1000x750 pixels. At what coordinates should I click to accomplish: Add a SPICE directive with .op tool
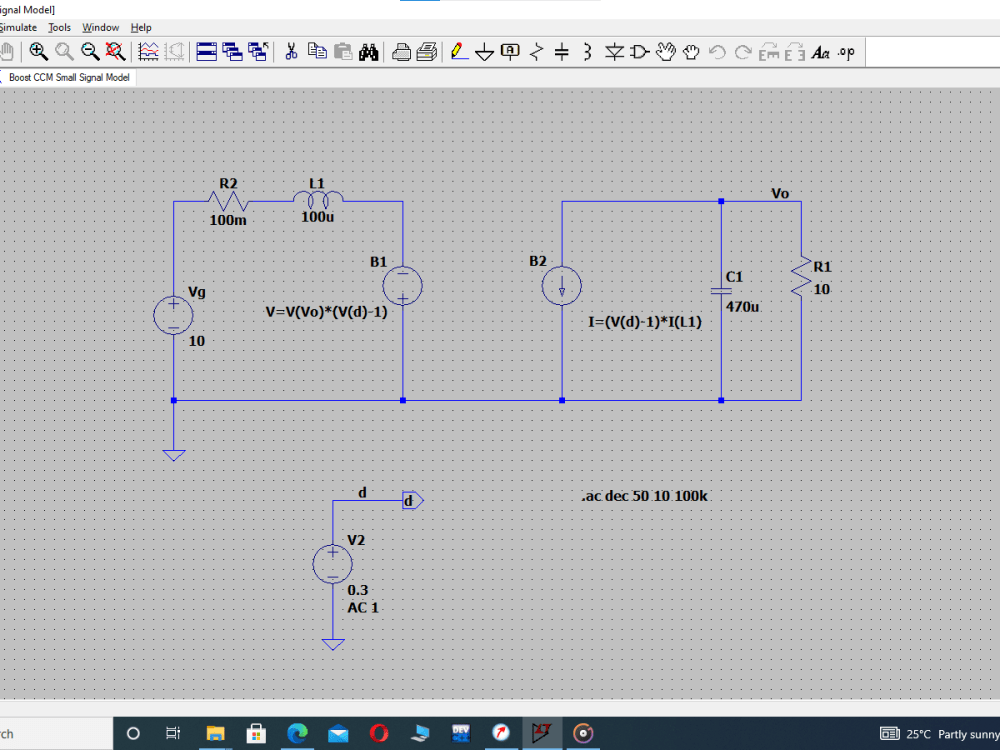[x=846, y=51]
